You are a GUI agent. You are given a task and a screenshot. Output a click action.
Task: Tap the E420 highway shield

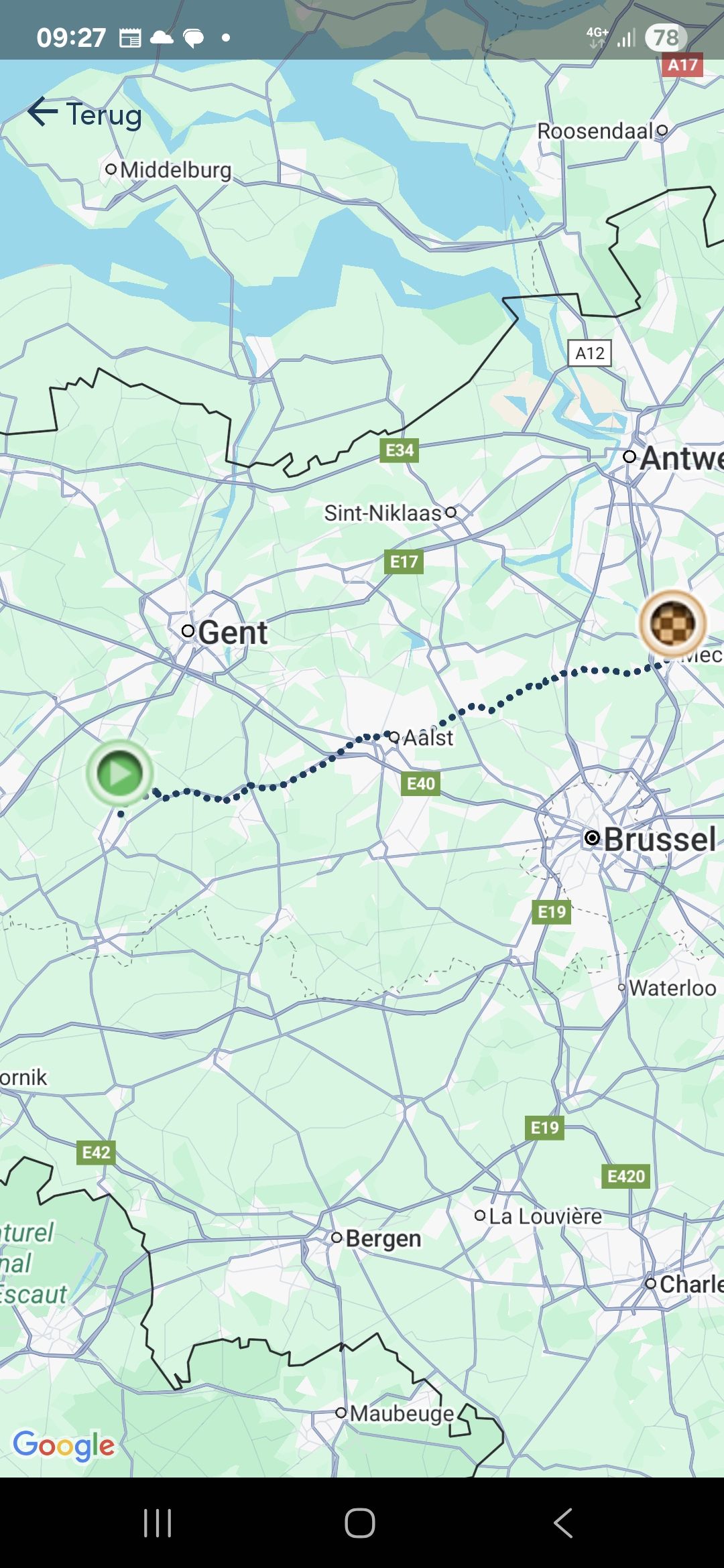pyautogui.click(x=626, y=1176)
